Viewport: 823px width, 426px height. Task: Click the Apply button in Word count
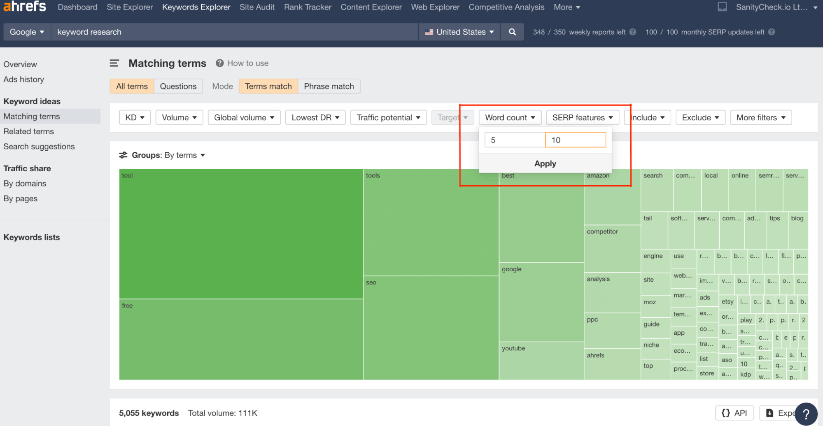point(545,163)
